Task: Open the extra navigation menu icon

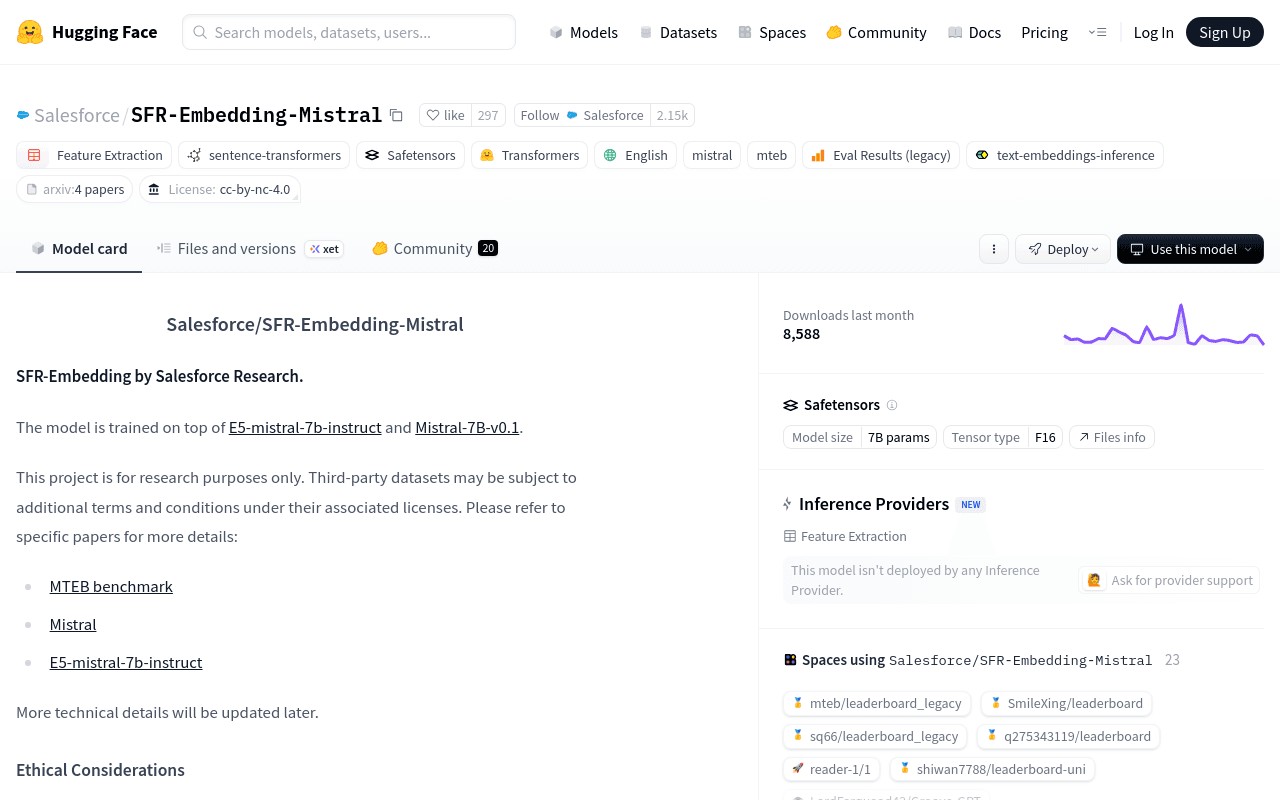Action: click(x=1097, y=32)
